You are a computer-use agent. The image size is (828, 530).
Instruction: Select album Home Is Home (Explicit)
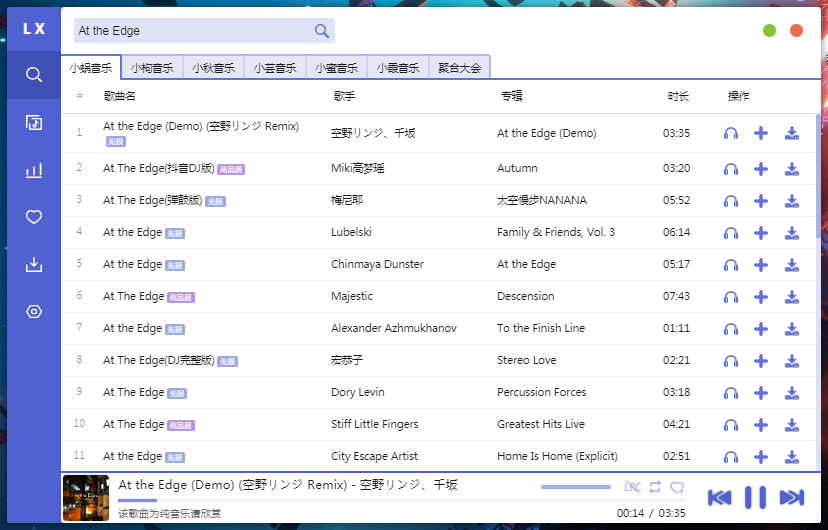557,456
